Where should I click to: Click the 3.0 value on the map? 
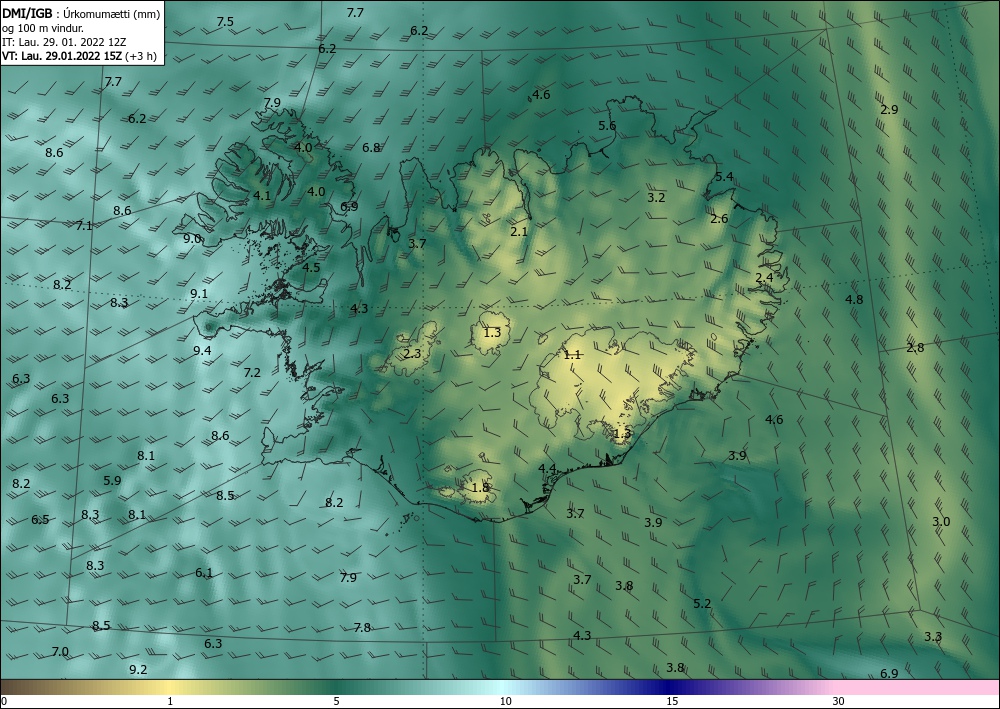point(941,522)
